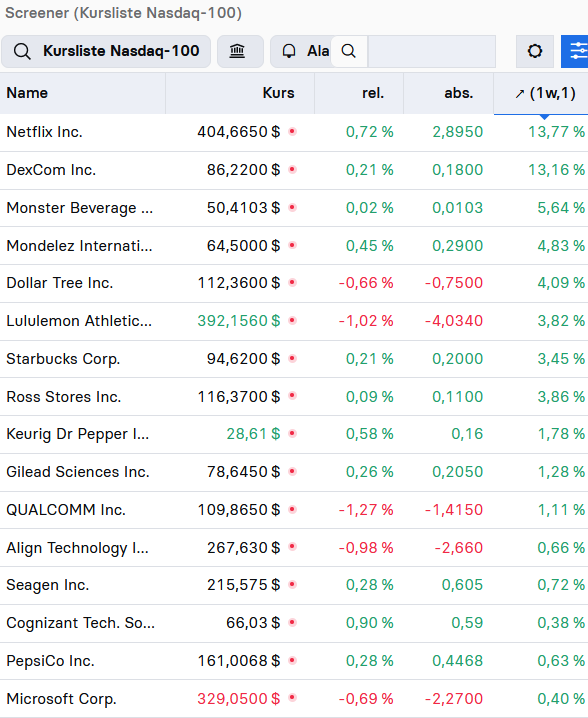The width and height of the screenshot is (588, 718).
Task: Sort by the Kurs column header
Action: click(x=240, y=93)
